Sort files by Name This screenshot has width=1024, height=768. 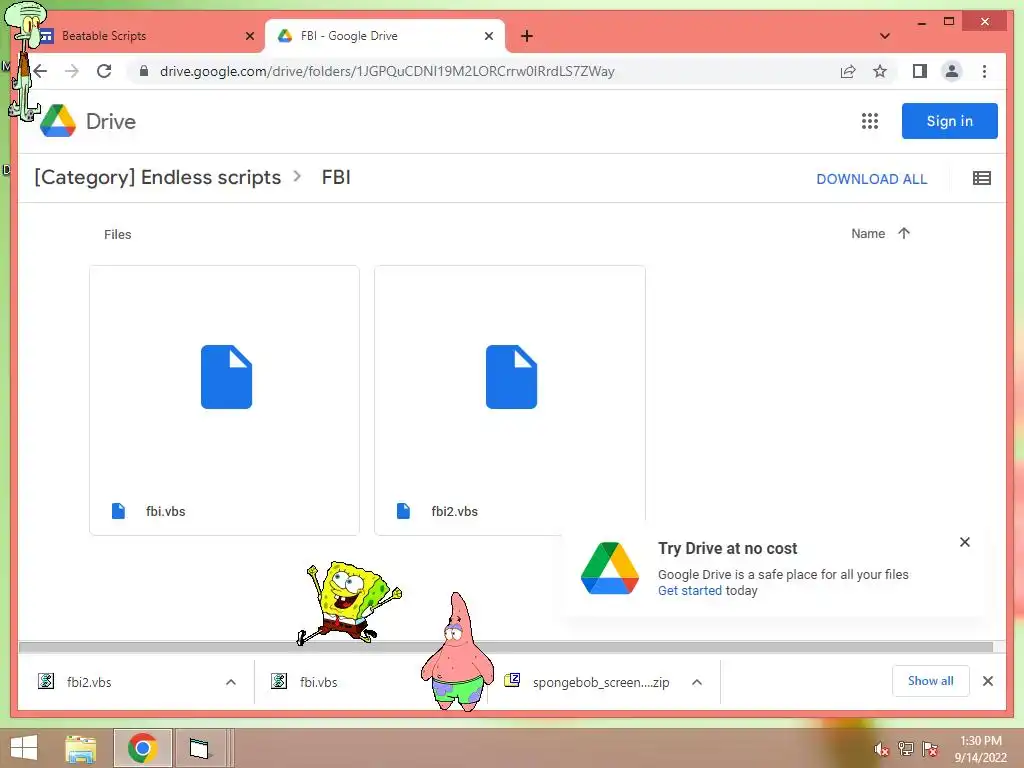click(x=868, y=233)
